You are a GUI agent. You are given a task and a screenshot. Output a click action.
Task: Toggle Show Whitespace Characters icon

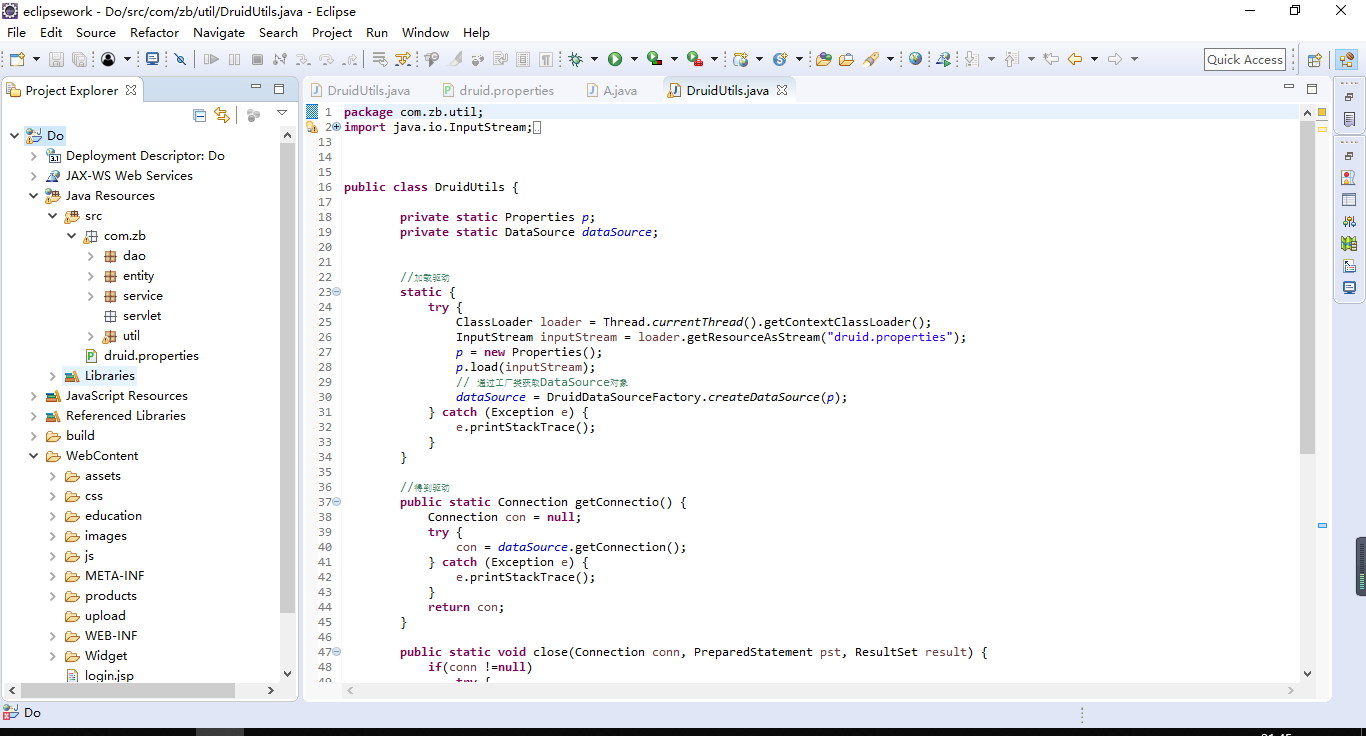point(545,59)
